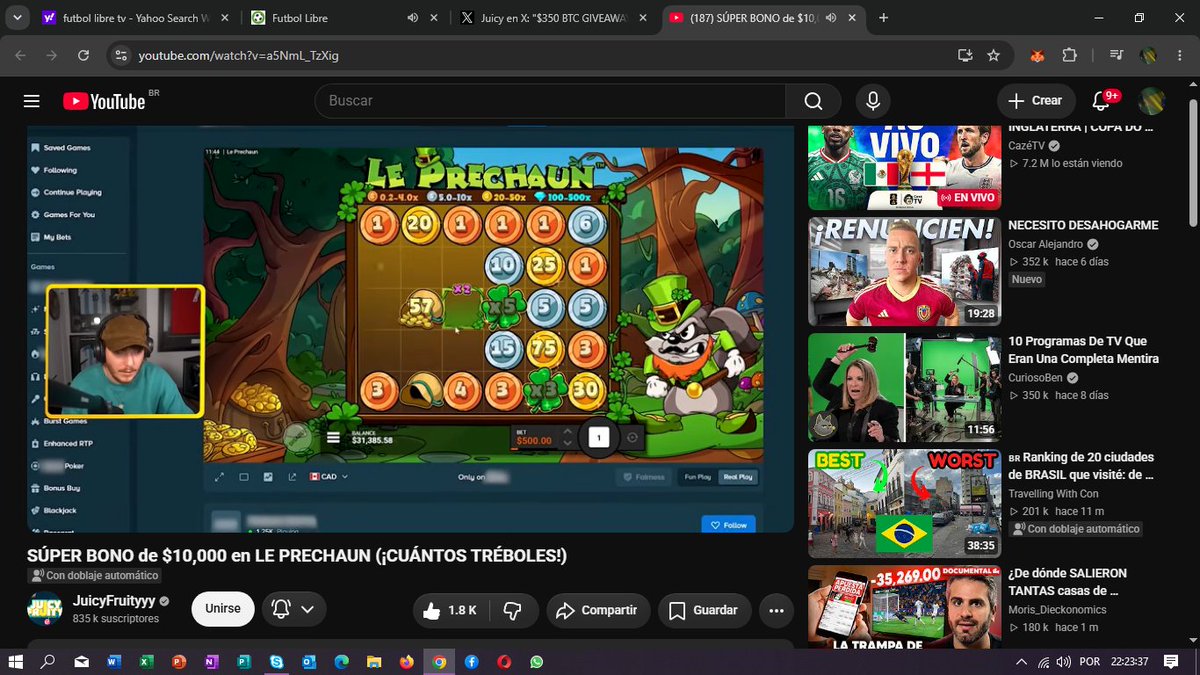Open 10 Programas De TV thumbnail
Viewport: 1200px width, 675px height.
click(904, 387)
